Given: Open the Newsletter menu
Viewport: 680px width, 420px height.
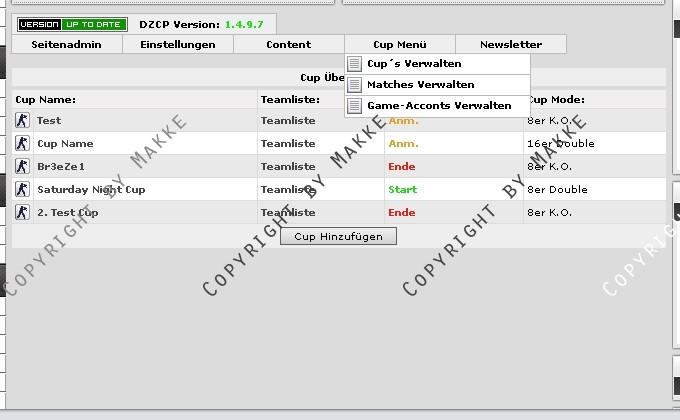Looking at the screenshot, I should pyautogui.click(x=511, y=45).
